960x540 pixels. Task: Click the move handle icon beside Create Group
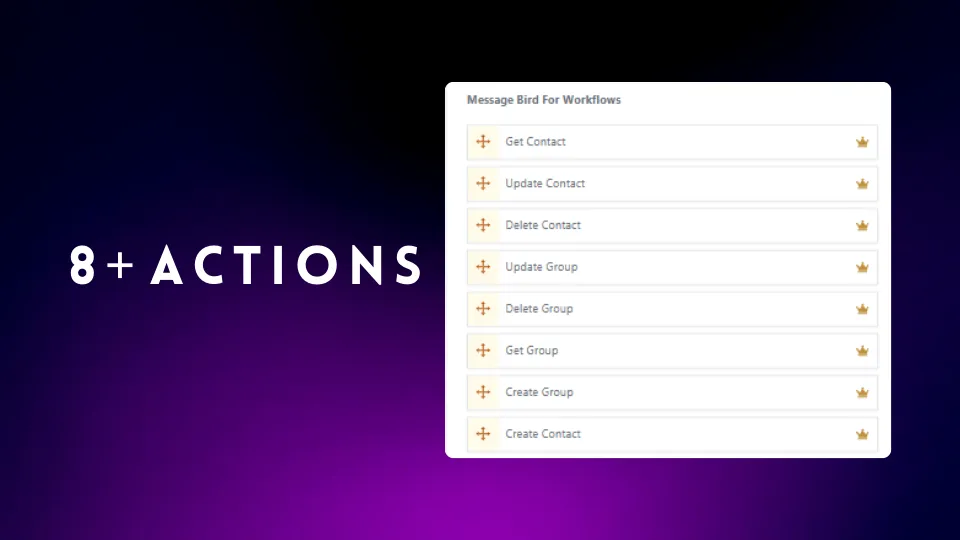tap(483, 392)
